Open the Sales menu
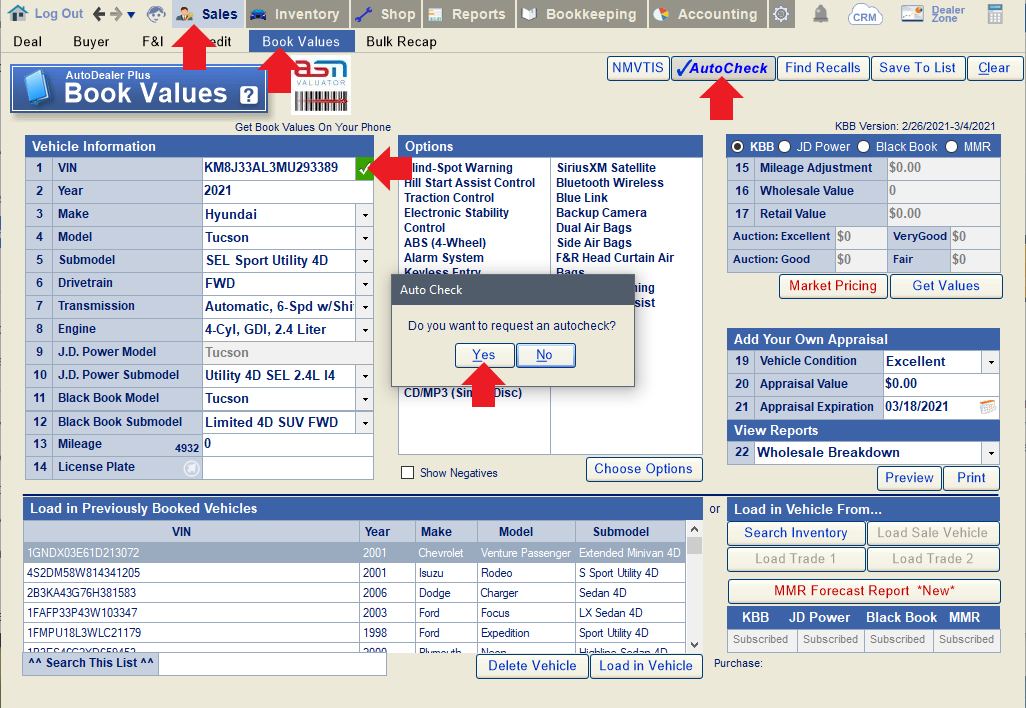1026x708 pixels. tap(207, 14)
